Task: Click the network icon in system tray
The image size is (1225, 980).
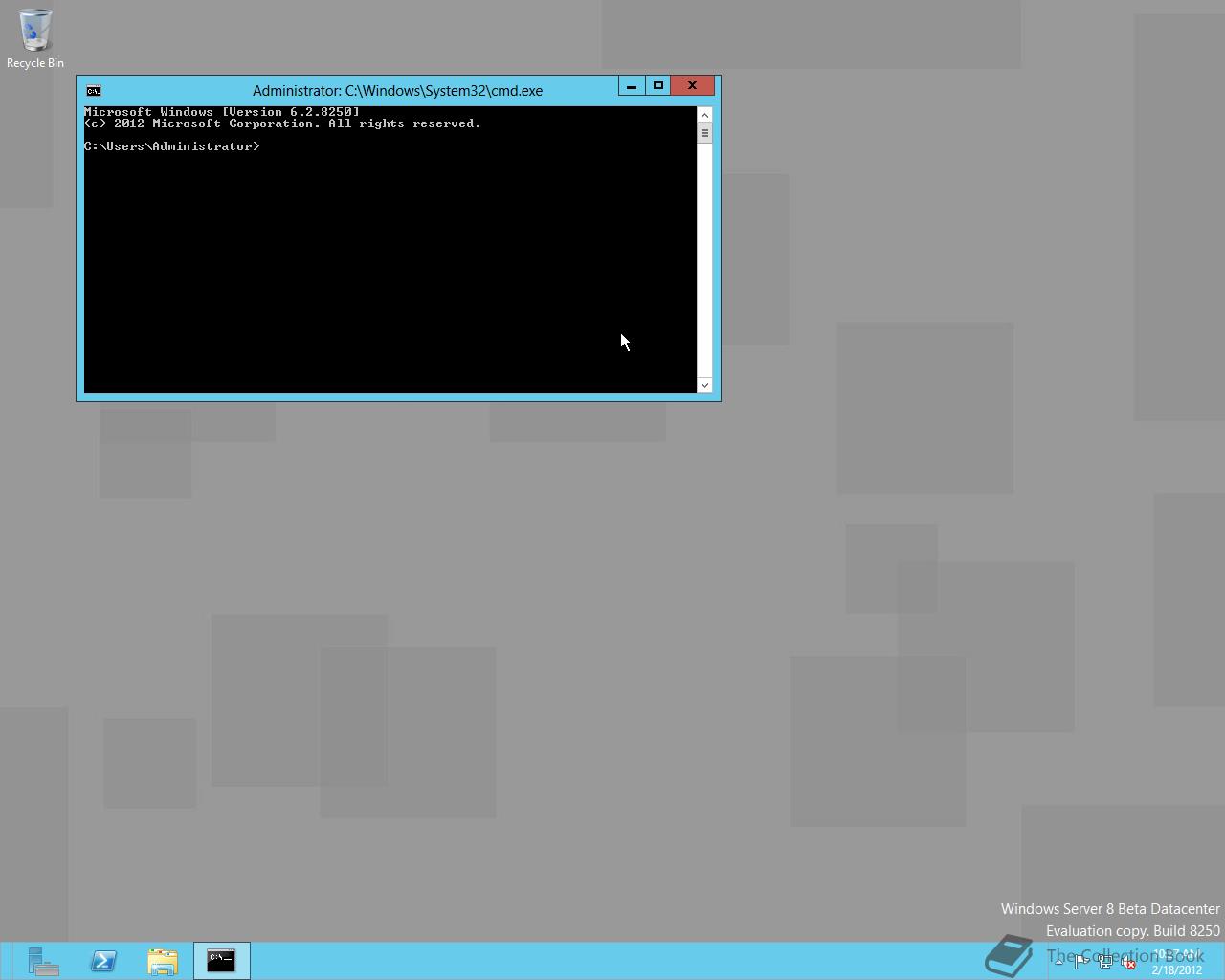Action: point(1105,963)
